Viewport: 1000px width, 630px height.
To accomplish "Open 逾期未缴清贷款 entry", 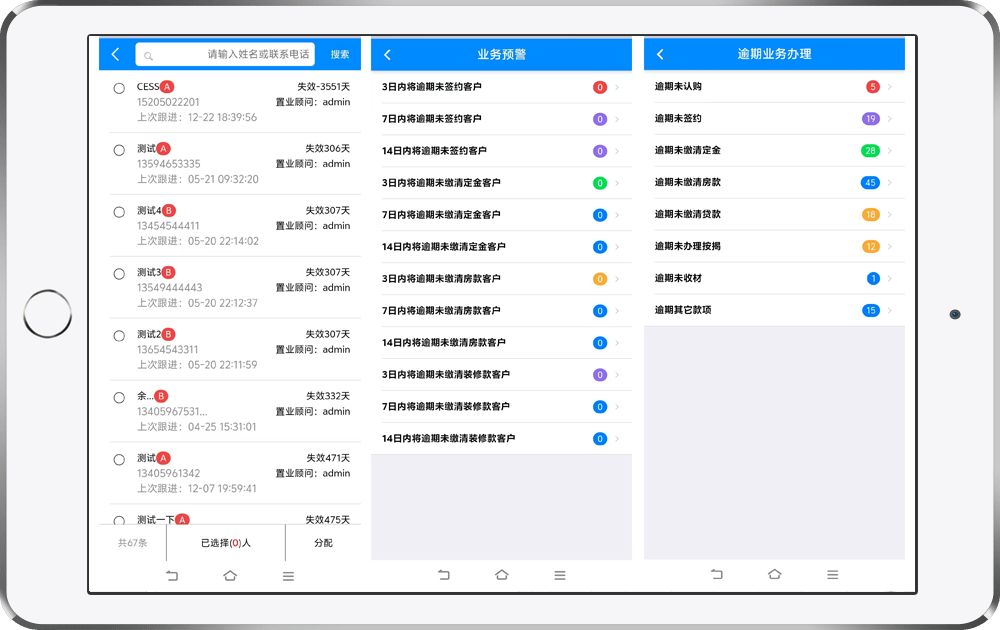I will click(774, 214).
